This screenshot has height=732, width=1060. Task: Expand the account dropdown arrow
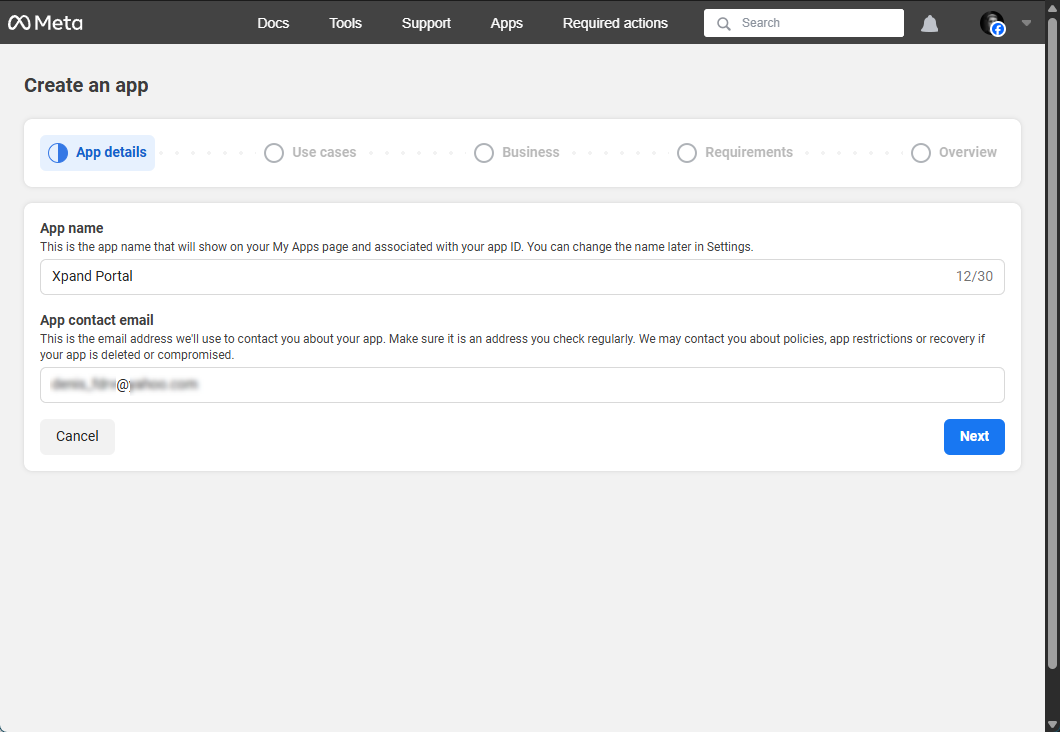tap(1026, 23)
